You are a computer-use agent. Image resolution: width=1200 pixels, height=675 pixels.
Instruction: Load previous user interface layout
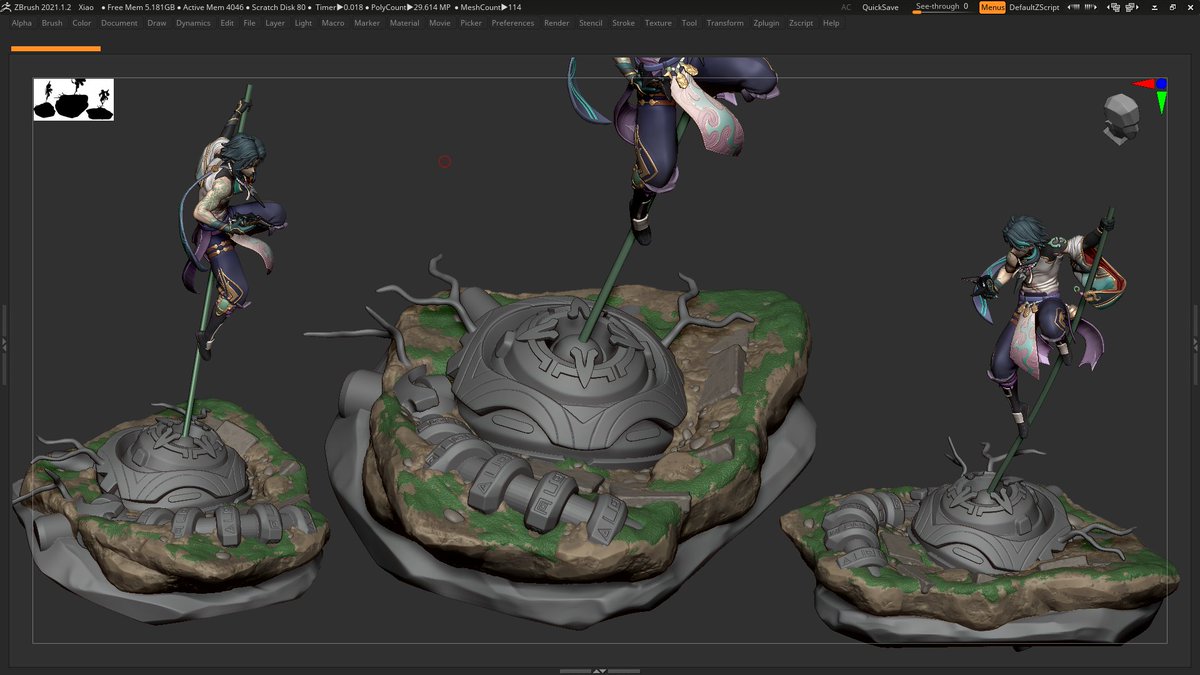pos(1113,7)
